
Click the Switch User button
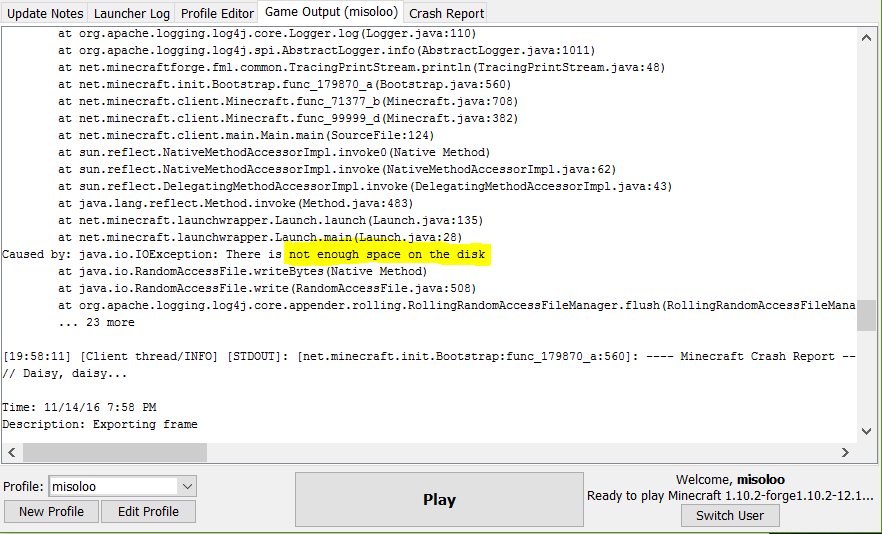[730, 515]
